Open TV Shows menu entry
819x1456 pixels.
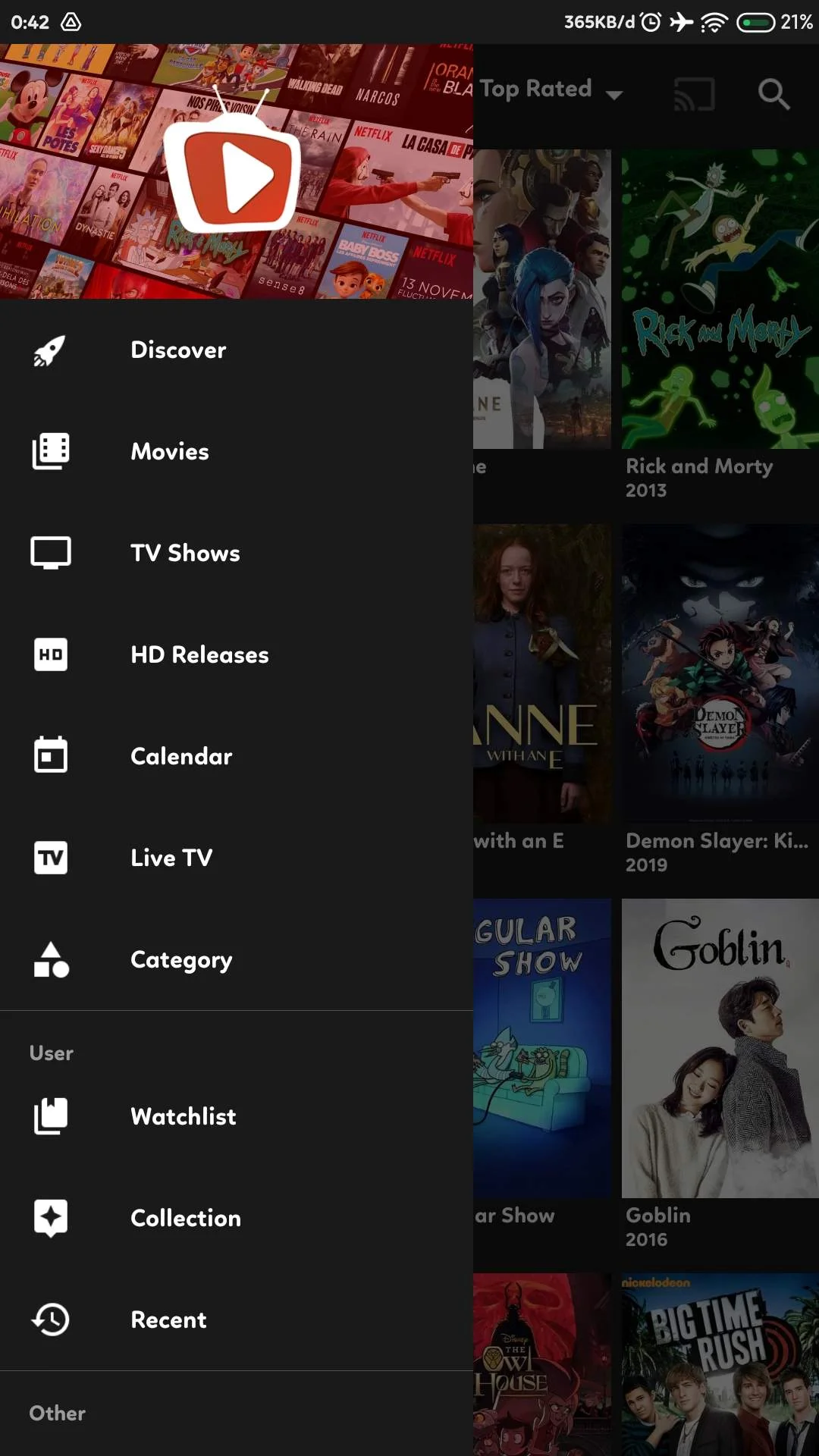pyautogui.click(x=237, y=553)
